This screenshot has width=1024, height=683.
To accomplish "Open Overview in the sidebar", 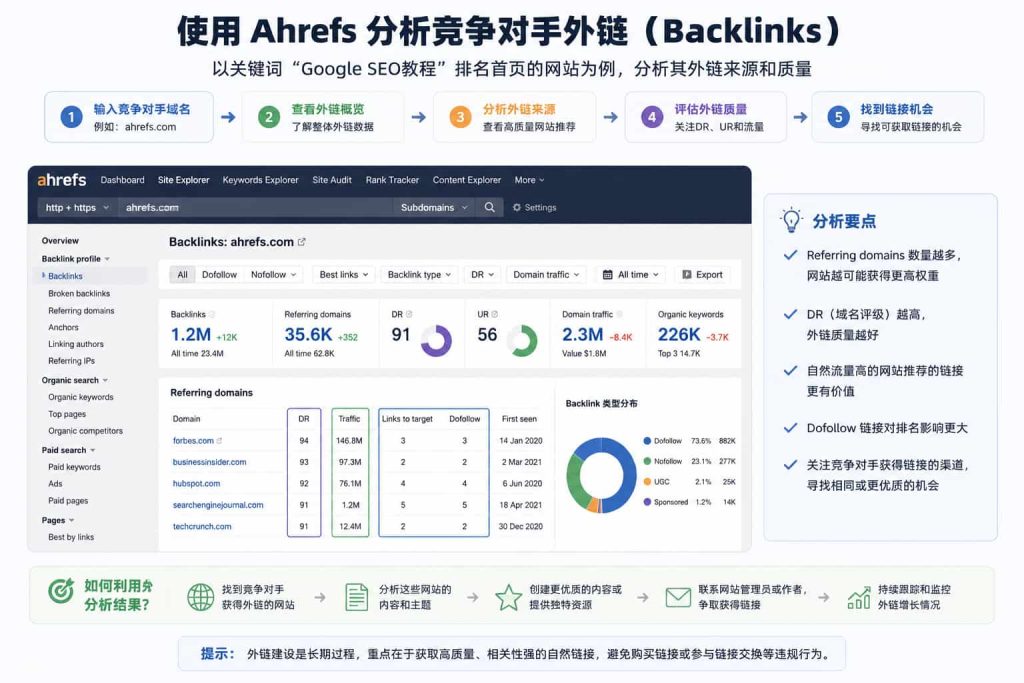I will pos(60,240).
